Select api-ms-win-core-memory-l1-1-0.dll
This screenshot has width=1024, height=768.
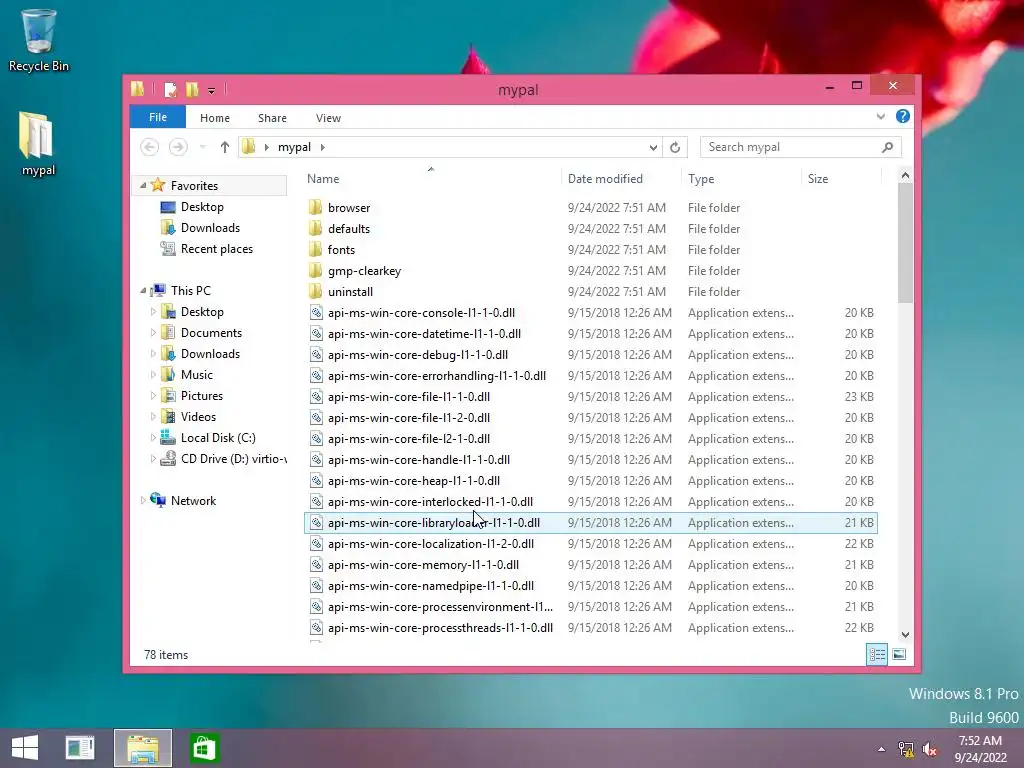point(423,565)
